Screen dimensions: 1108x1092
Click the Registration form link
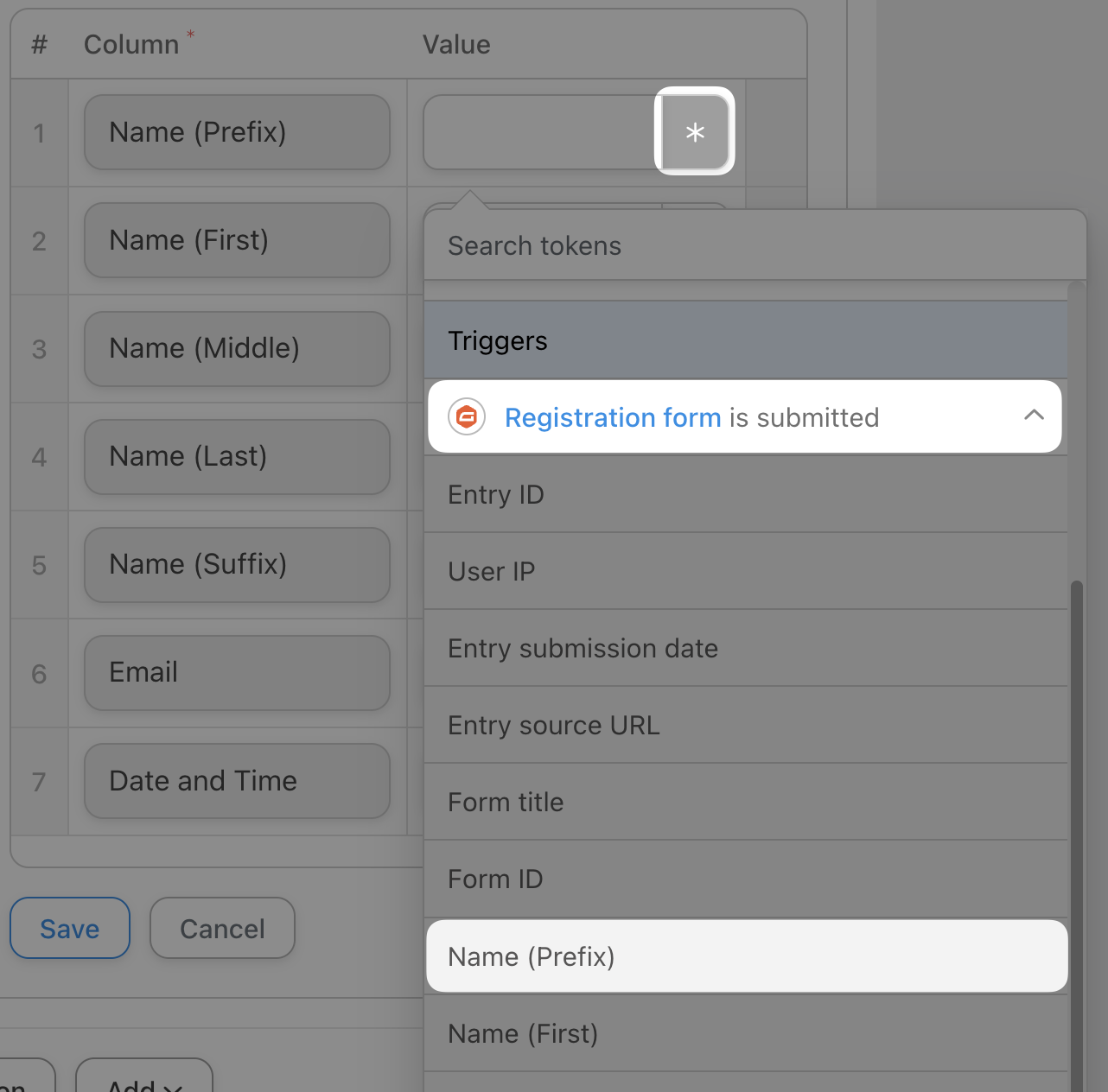click(x=613, y=417)
